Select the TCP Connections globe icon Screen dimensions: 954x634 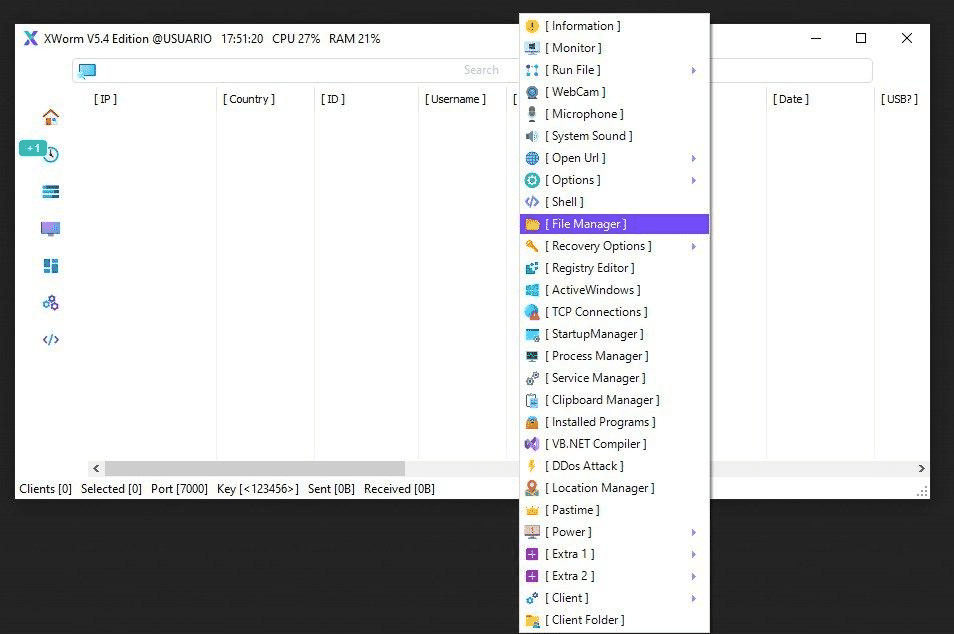point(532,312)
